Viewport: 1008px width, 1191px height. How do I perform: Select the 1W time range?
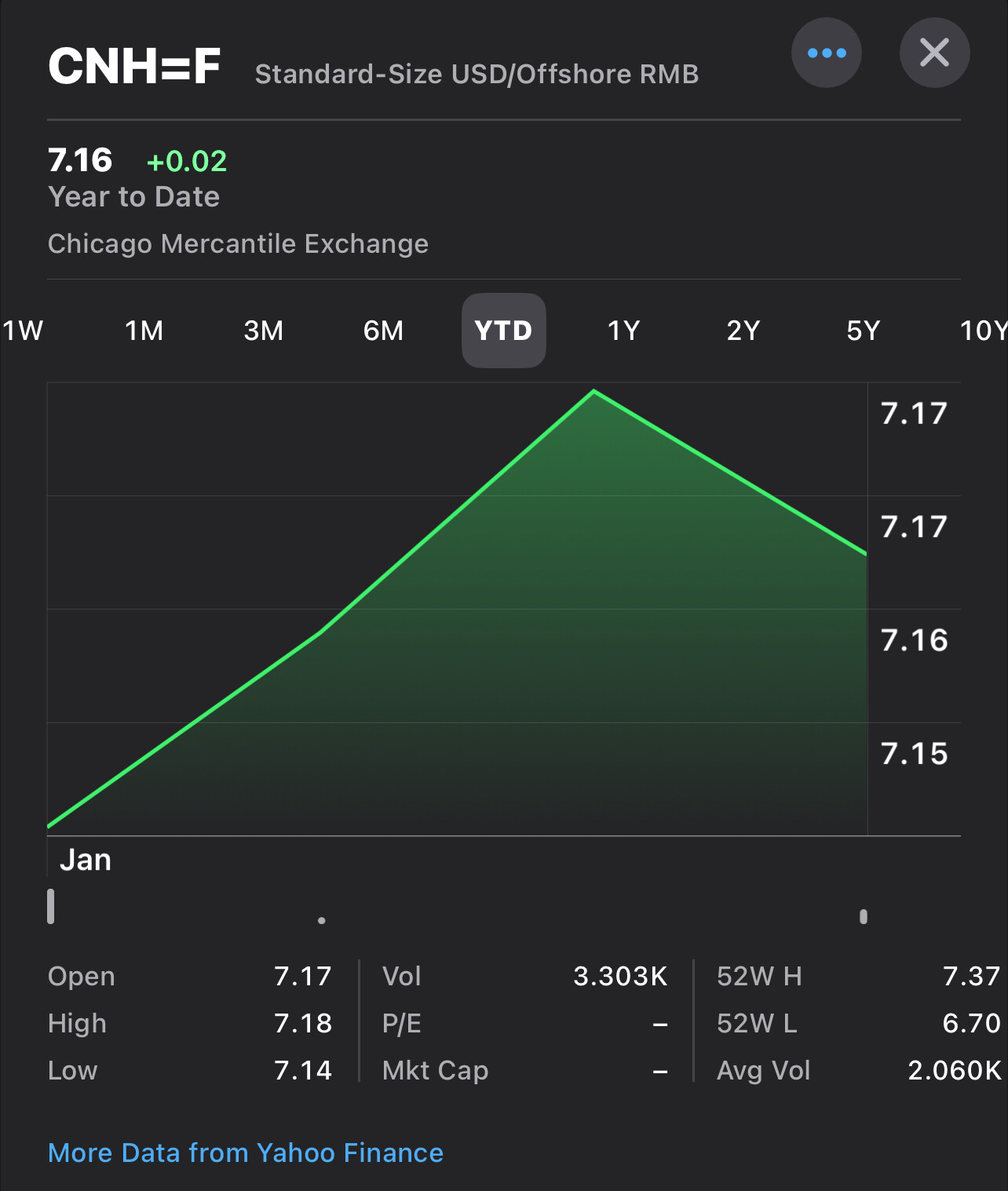[23, 331]
